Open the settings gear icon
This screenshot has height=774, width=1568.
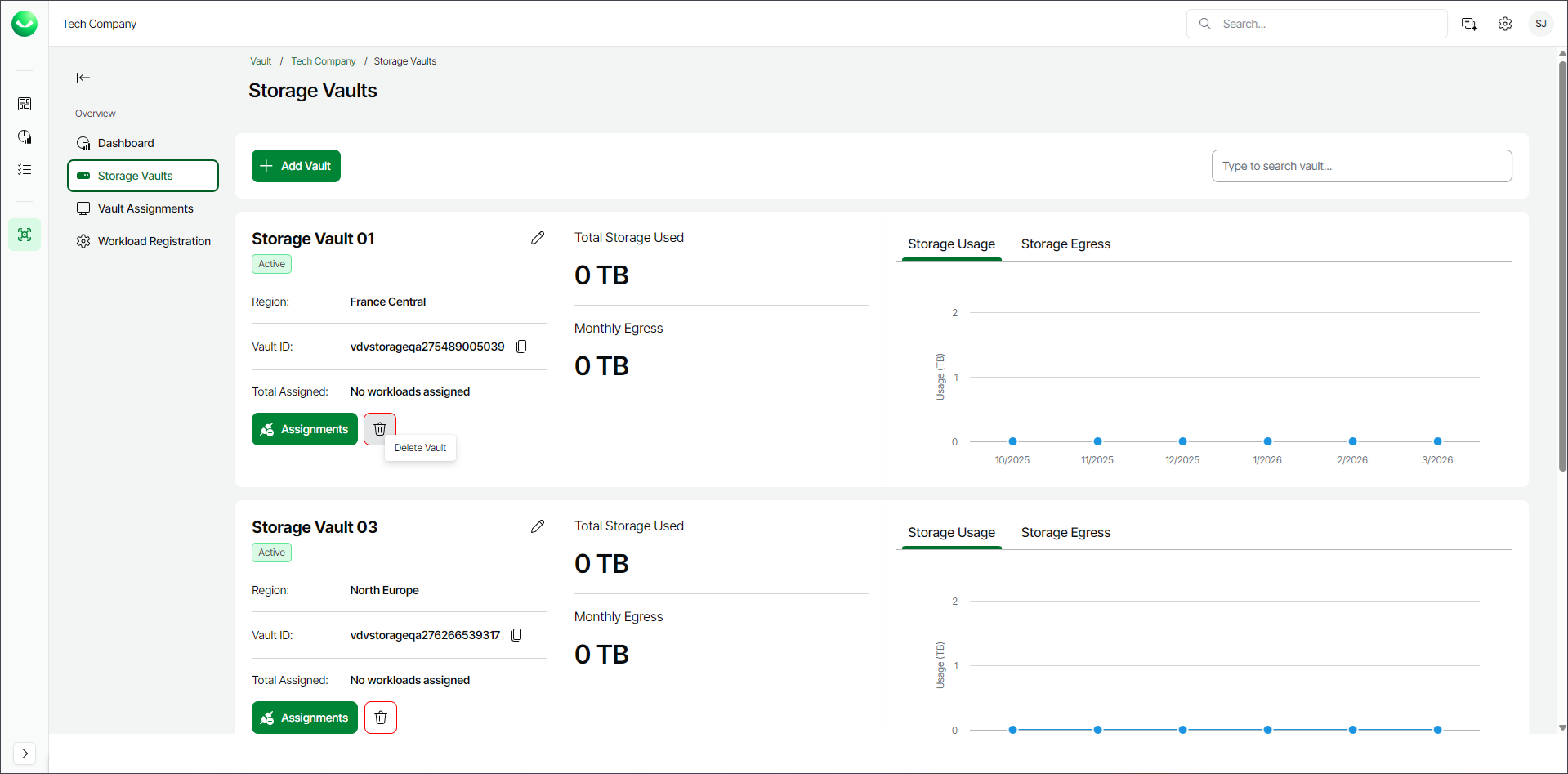[1505, 24]
